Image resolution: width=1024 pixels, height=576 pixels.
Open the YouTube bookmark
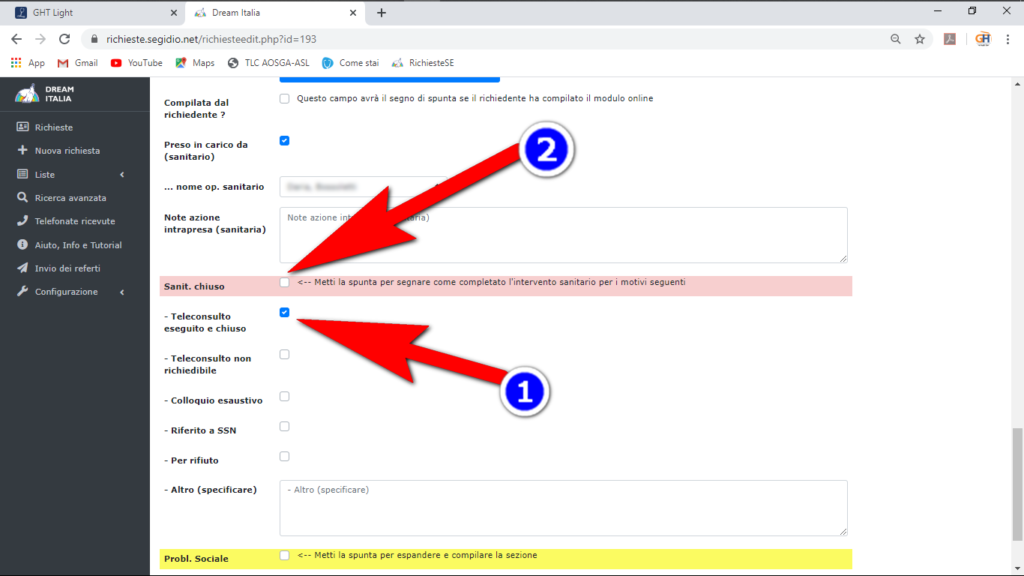136,63
